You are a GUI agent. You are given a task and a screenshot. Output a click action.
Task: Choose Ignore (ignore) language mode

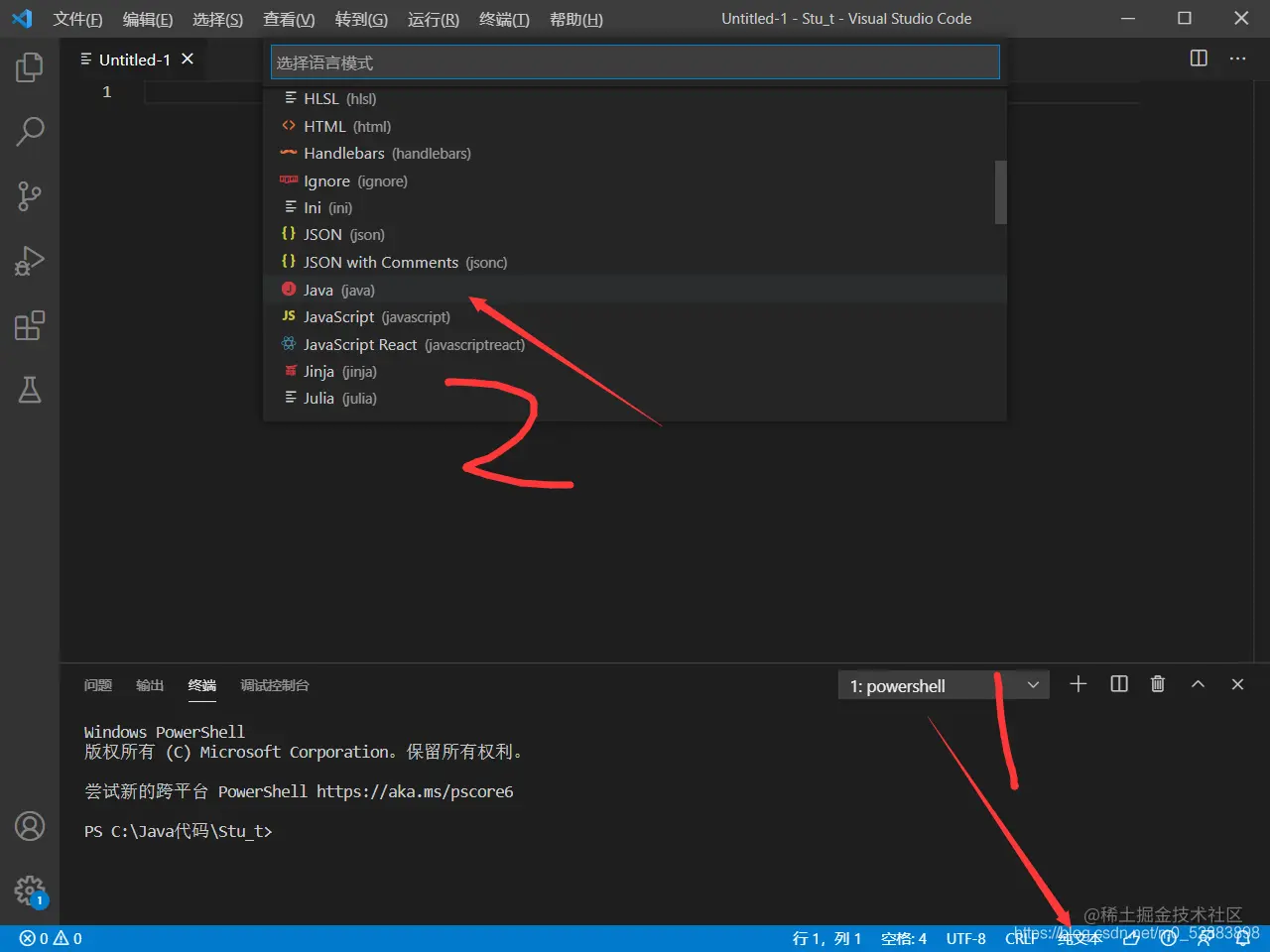635,180
